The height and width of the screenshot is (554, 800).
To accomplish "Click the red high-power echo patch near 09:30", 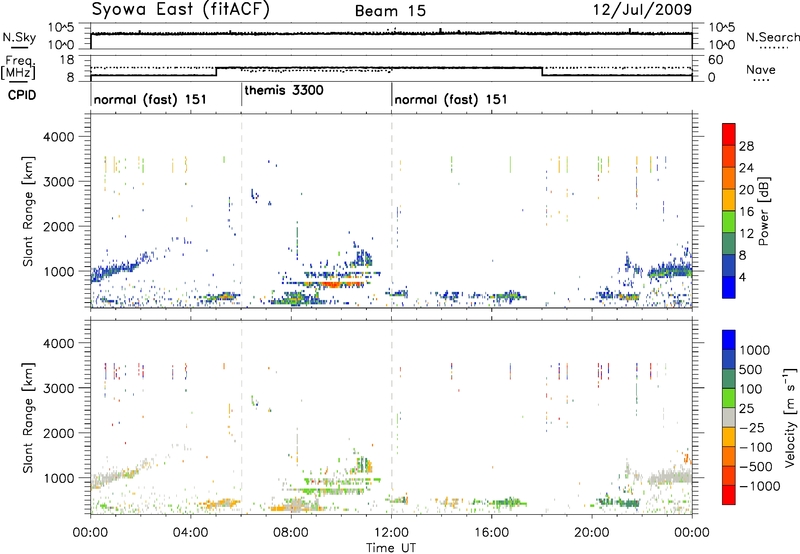I will (x=334, y=284).
